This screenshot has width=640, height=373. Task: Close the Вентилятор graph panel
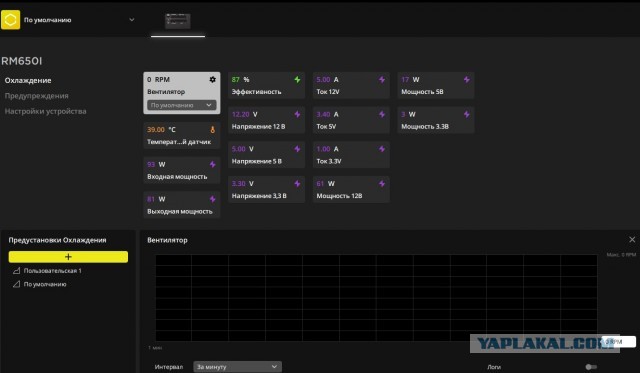[632, 240]
